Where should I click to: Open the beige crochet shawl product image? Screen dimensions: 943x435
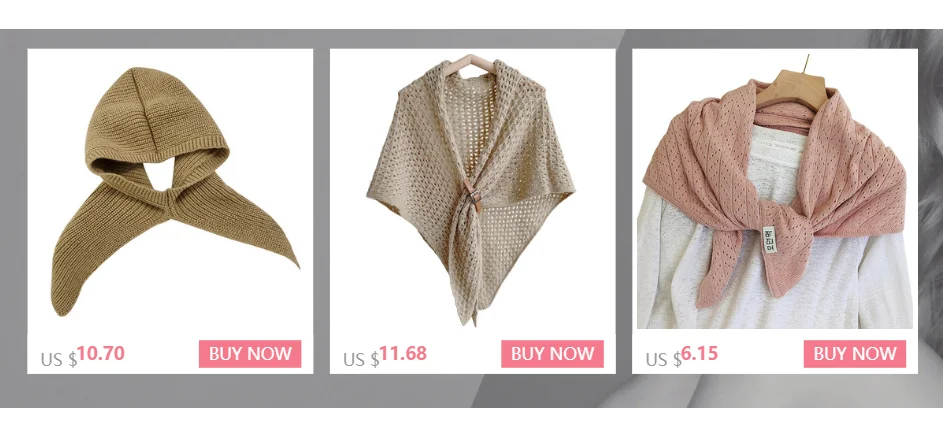[x=471, y=190]
